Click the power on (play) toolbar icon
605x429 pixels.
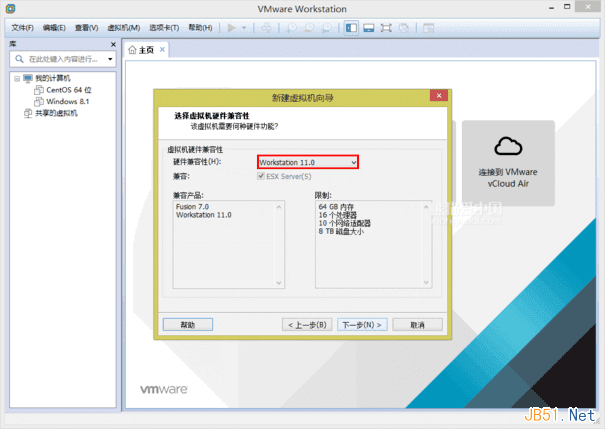click(232, 28)
